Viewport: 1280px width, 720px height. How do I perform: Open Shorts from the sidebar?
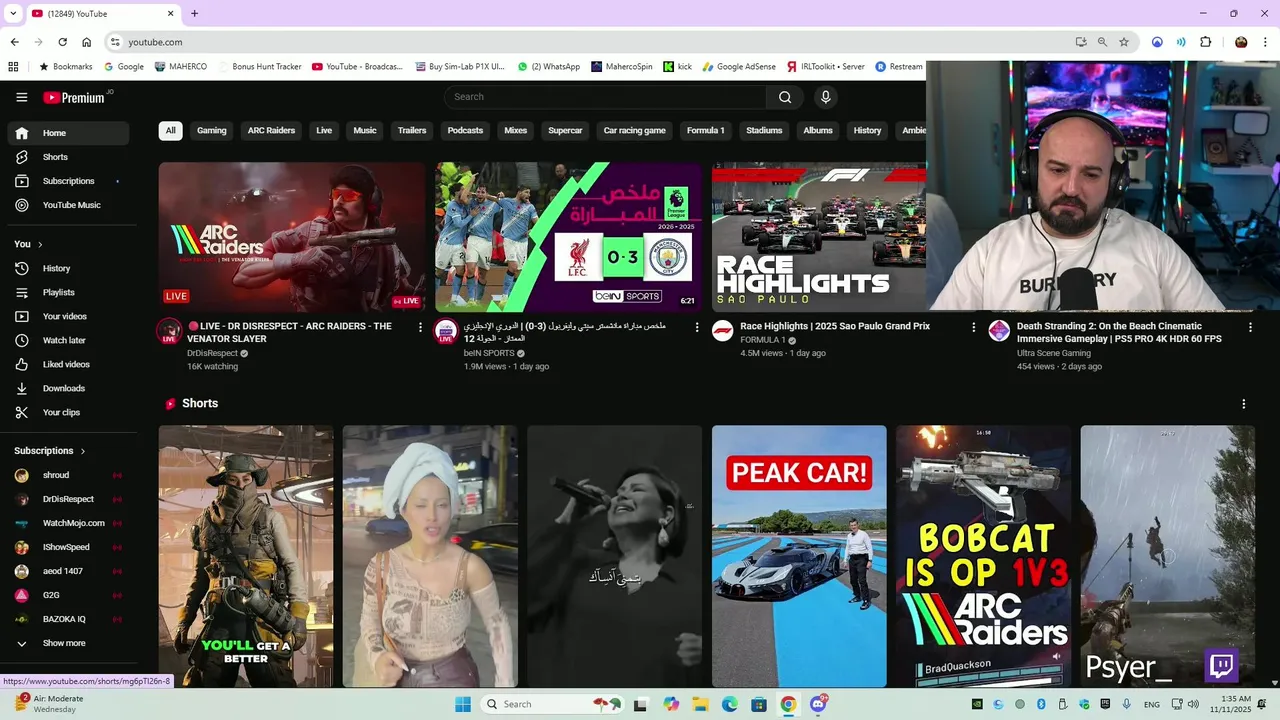point(68,157)
